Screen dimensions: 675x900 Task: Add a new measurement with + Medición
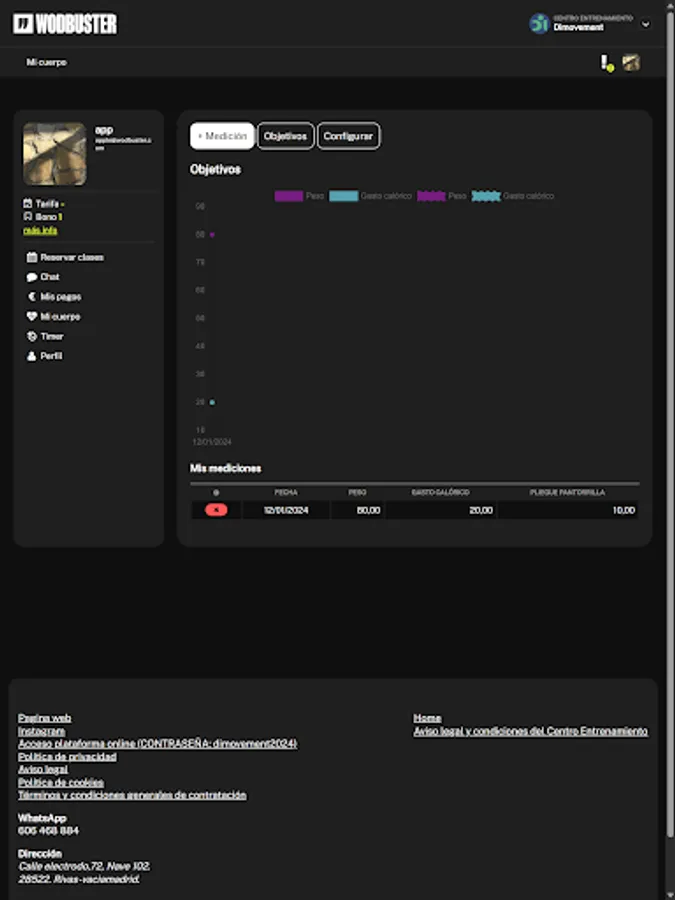pyautogui.click(x=222, y=136)
